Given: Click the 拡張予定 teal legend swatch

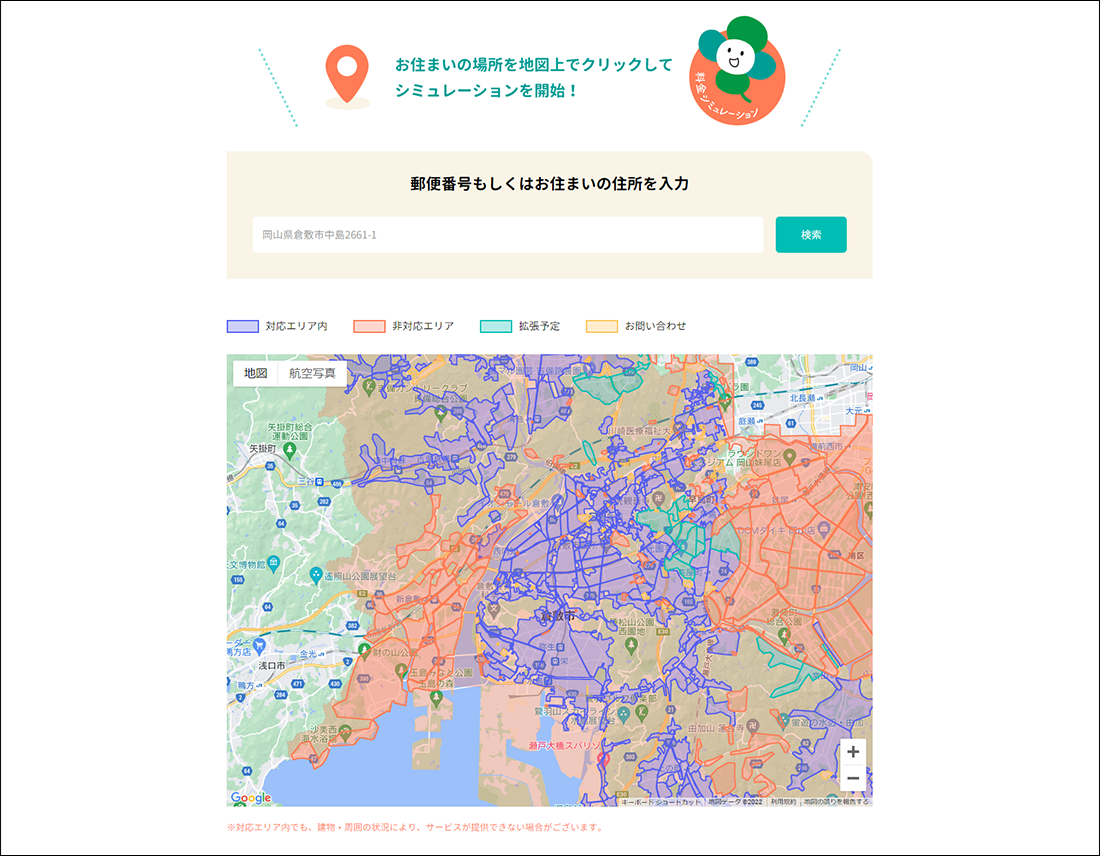Looking at the screenshot, I should coord(496,326).
